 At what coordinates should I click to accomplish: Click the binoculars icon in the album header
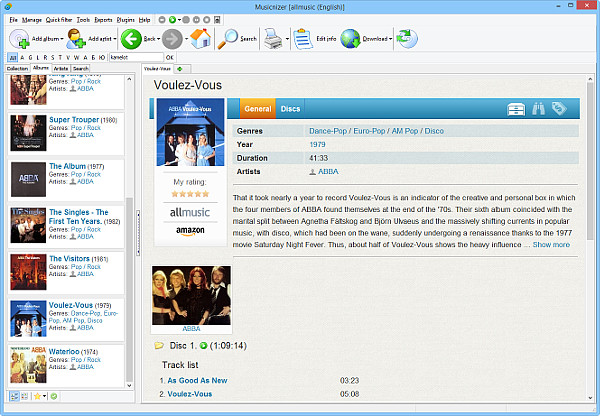coord(538,109)
